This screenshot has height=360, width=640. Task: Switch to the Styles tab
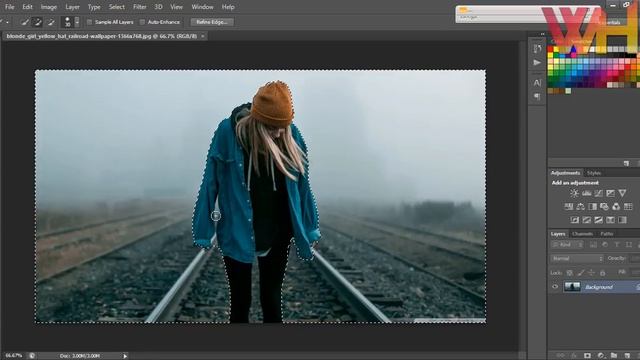[594, 173]
